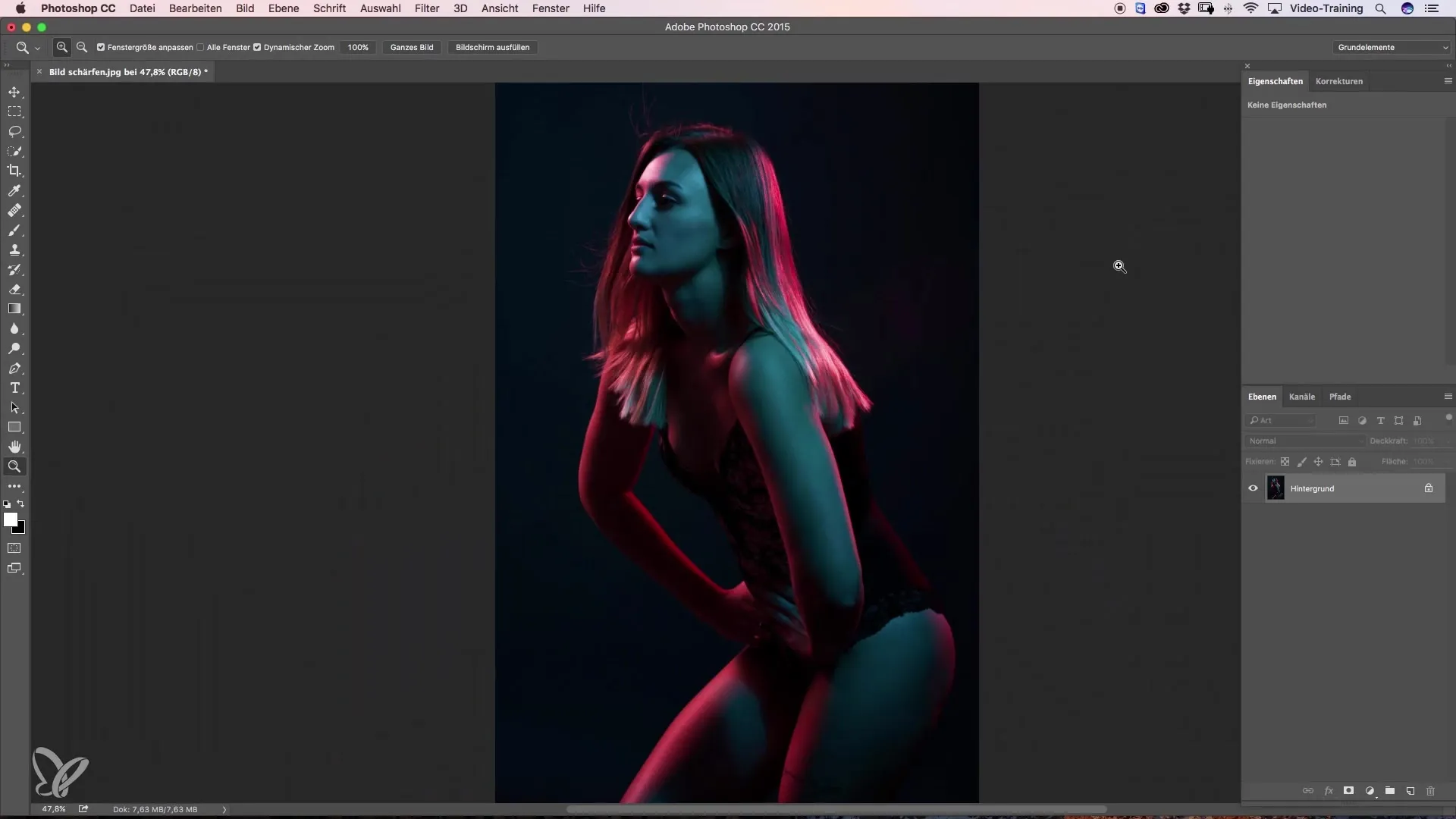Select the Clone Stamp tool
This screenshot has width=1456, height=819.
click(x=14, y=249)
